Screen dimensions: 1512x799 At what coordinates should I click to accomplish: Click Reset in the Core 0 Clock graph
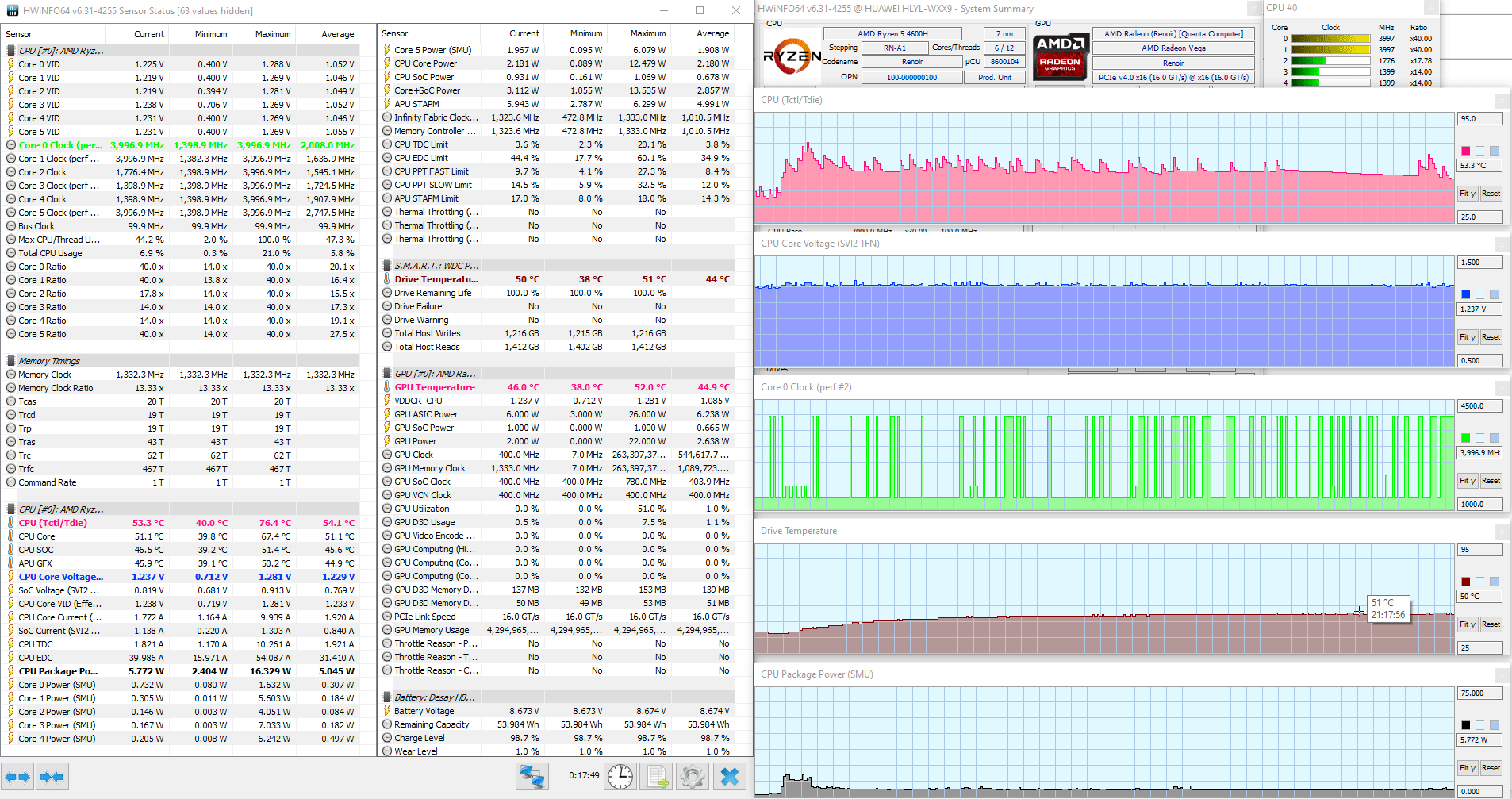click(1491, 481)
